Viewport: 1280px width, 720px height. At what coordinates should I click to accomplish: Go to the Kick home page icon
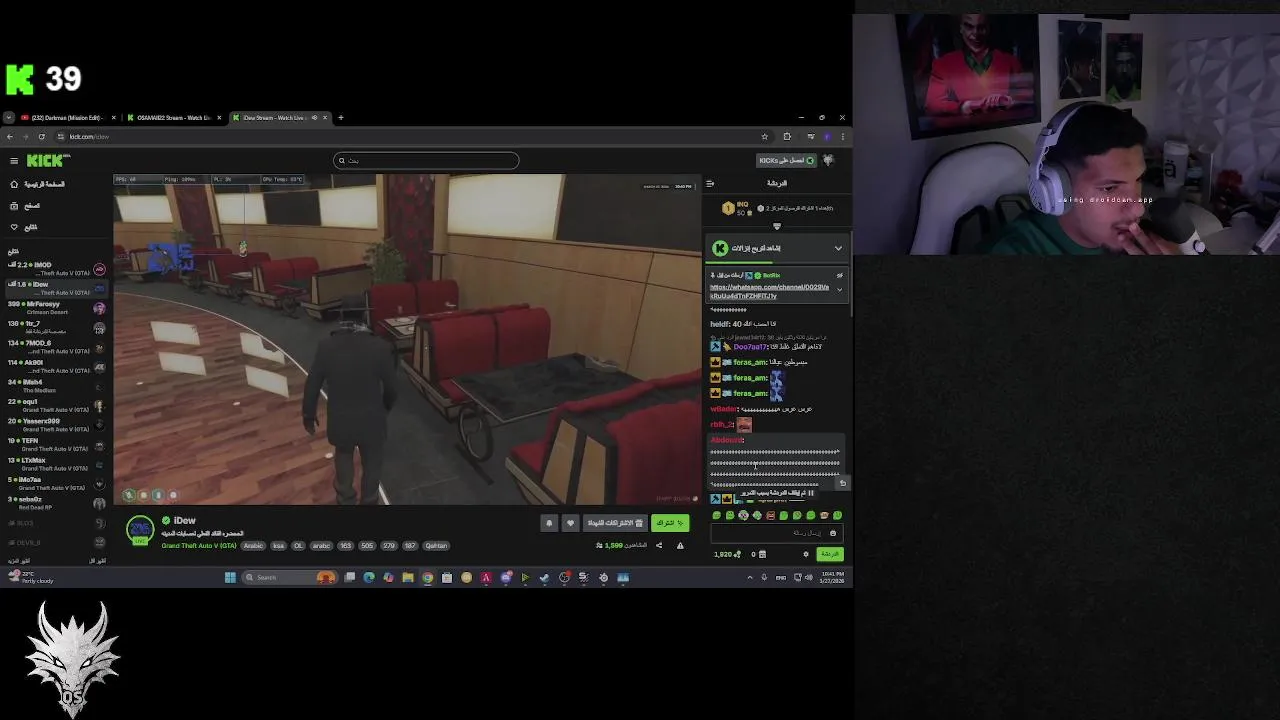click(14, 184)
